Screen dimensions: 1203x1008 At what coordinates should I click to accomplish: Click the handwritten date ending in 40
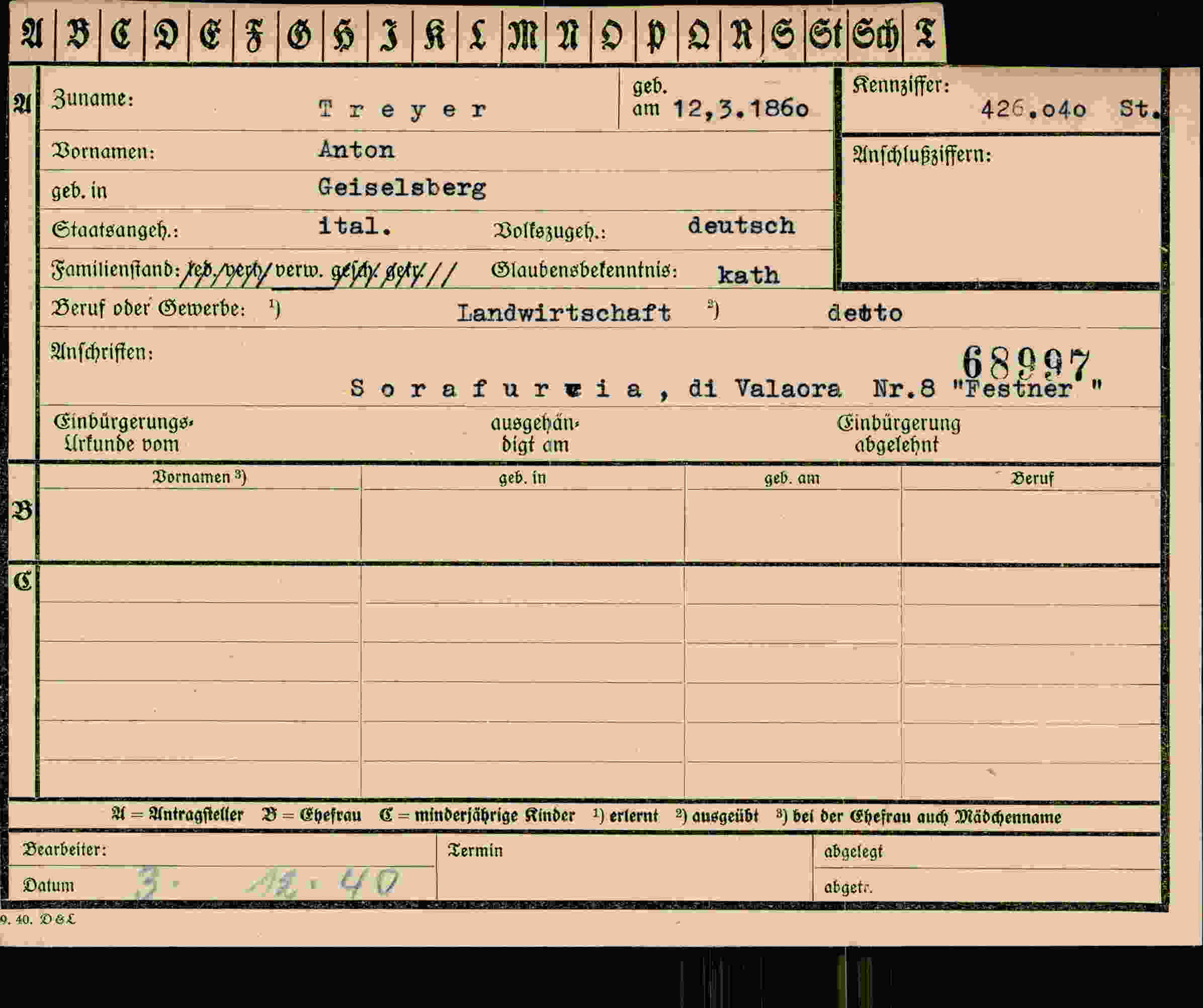coord(267,883)
